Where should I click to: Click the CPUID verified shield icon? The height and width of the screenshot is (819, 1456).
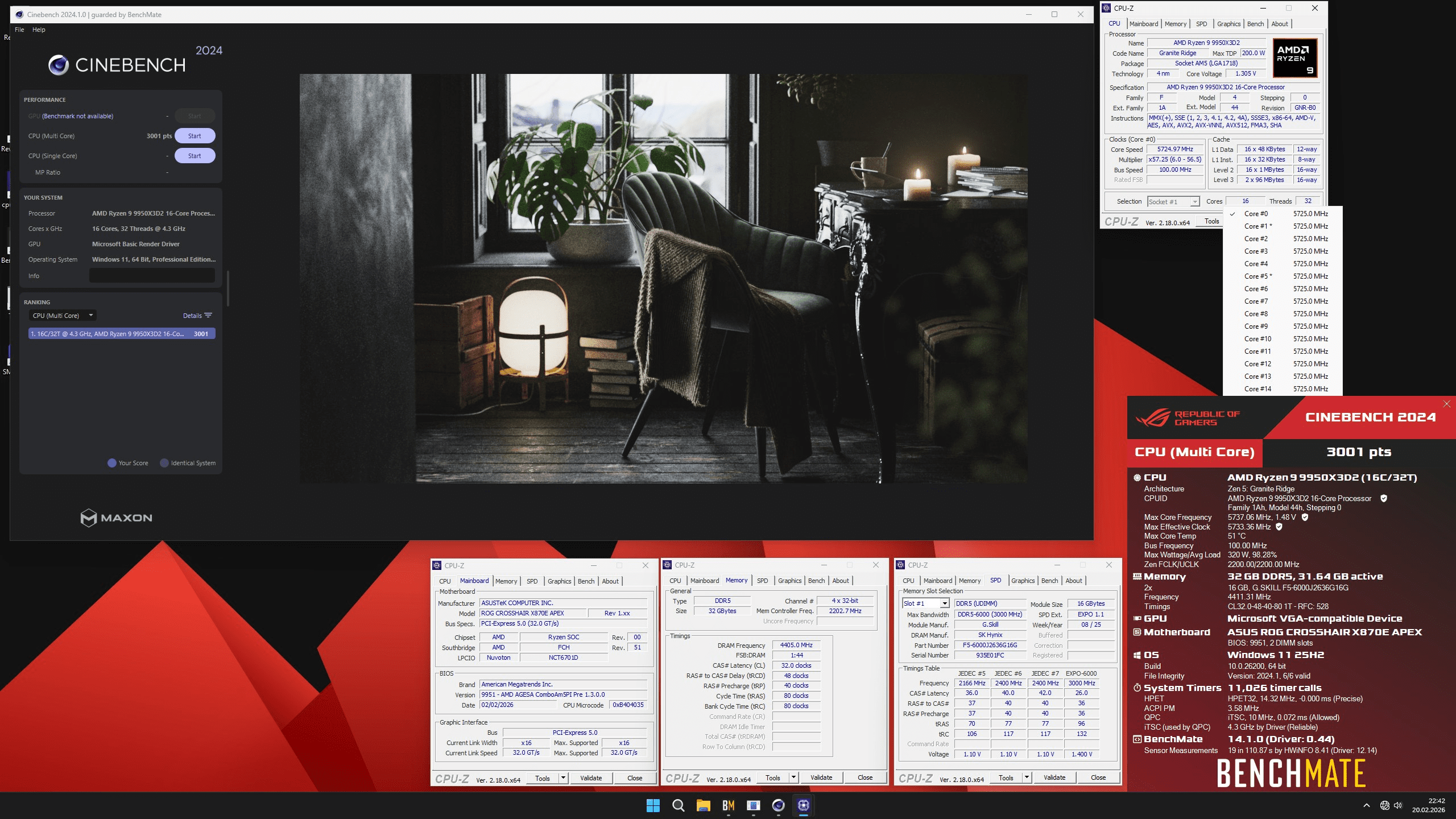point(1383,498)
